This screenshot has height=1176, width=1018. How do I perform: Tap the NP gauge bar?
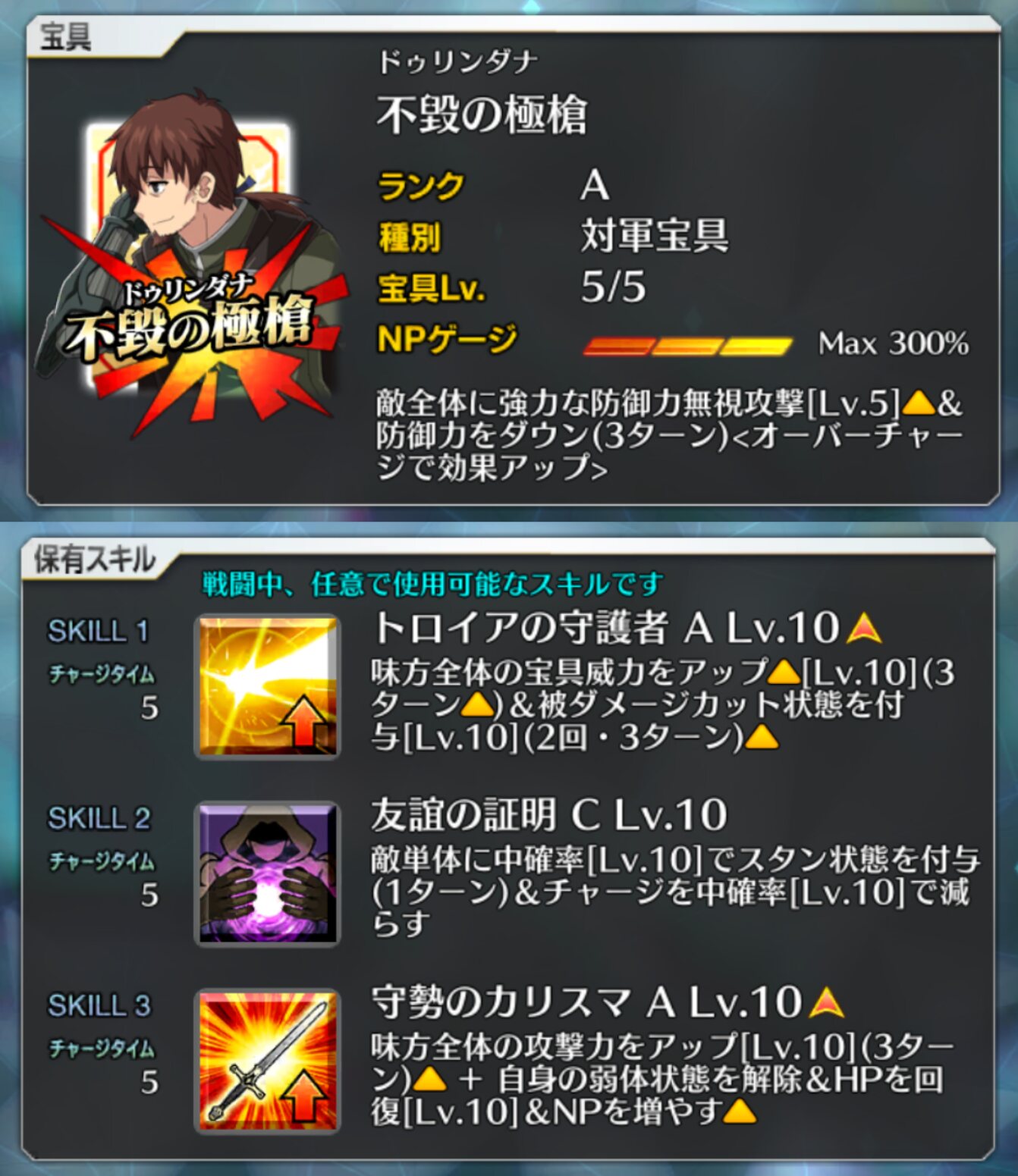click(x=687, y=345)
